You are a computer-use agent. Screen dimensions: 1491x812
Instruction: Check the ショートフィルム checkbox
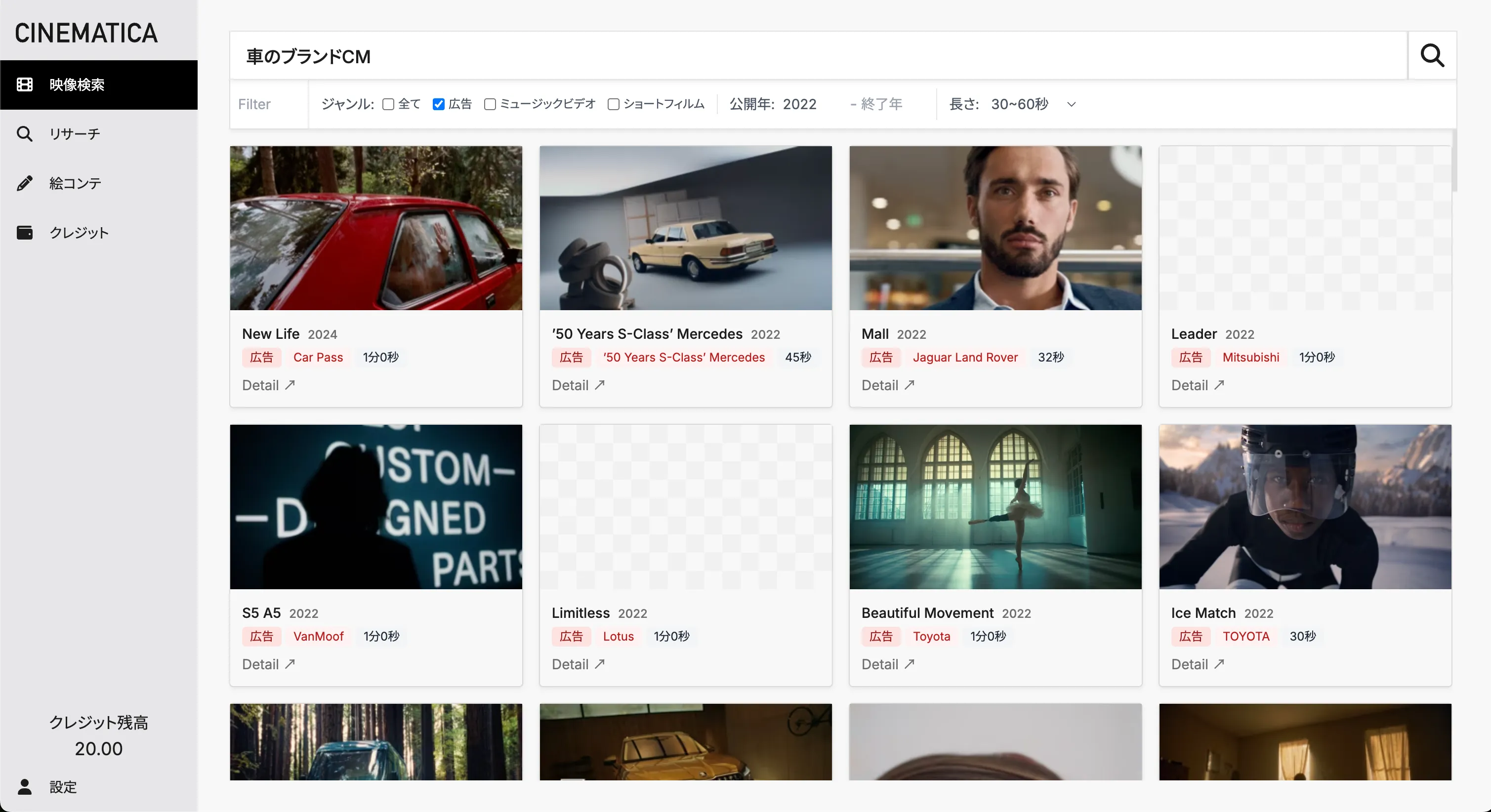point(614,104)
